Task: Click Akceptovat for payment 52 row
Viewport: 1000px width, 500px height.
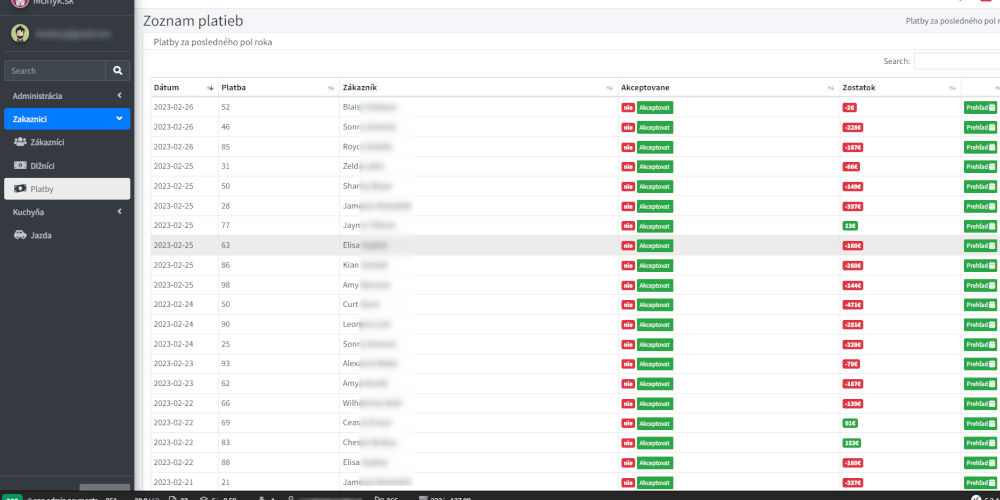Action: [655, 107]
